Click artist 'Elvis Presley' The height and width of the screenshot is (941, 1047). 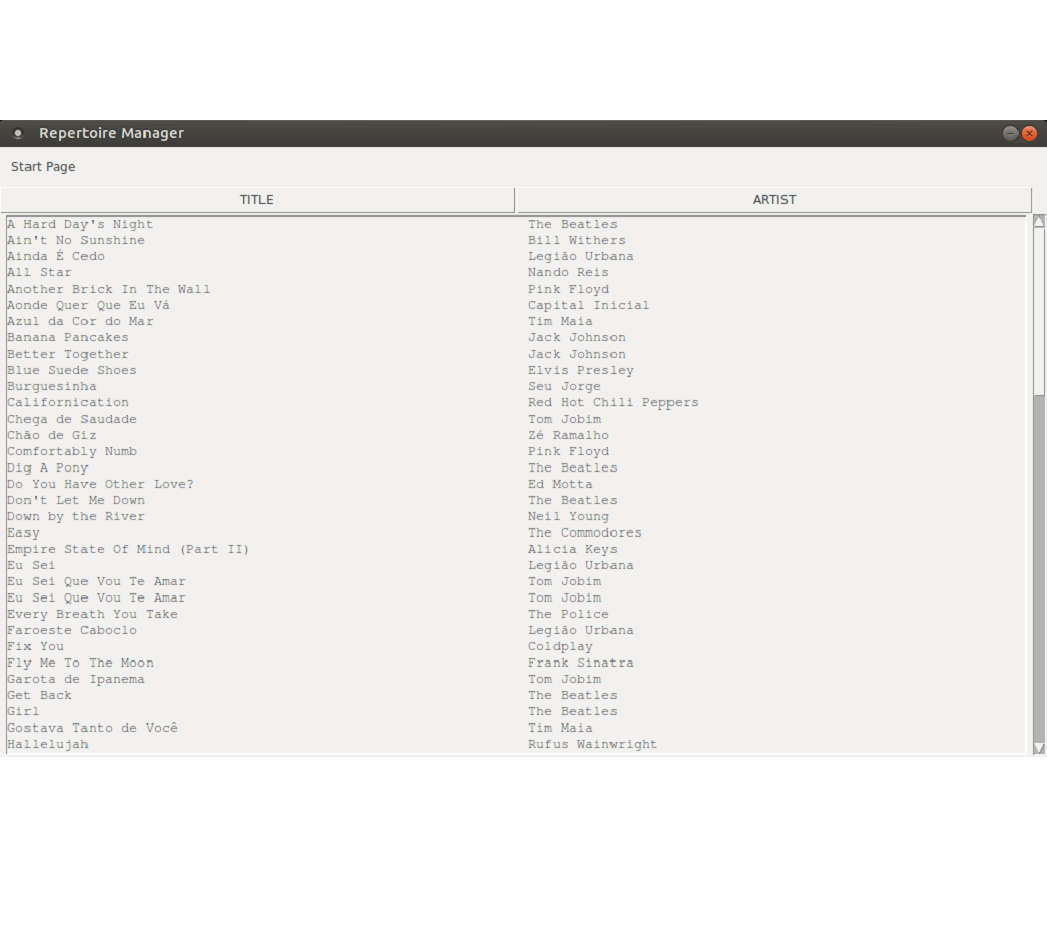point(581,370)
